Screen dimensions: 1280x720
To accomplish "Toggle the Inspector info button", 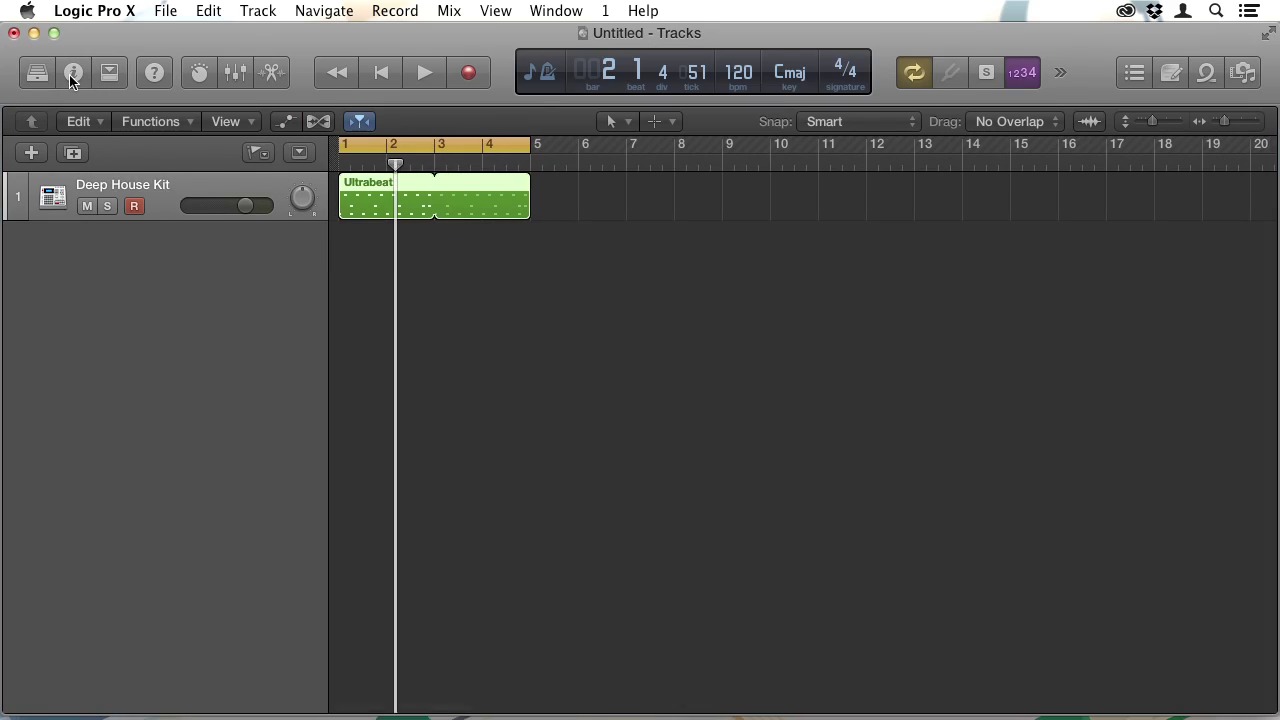I will (73, 73).
